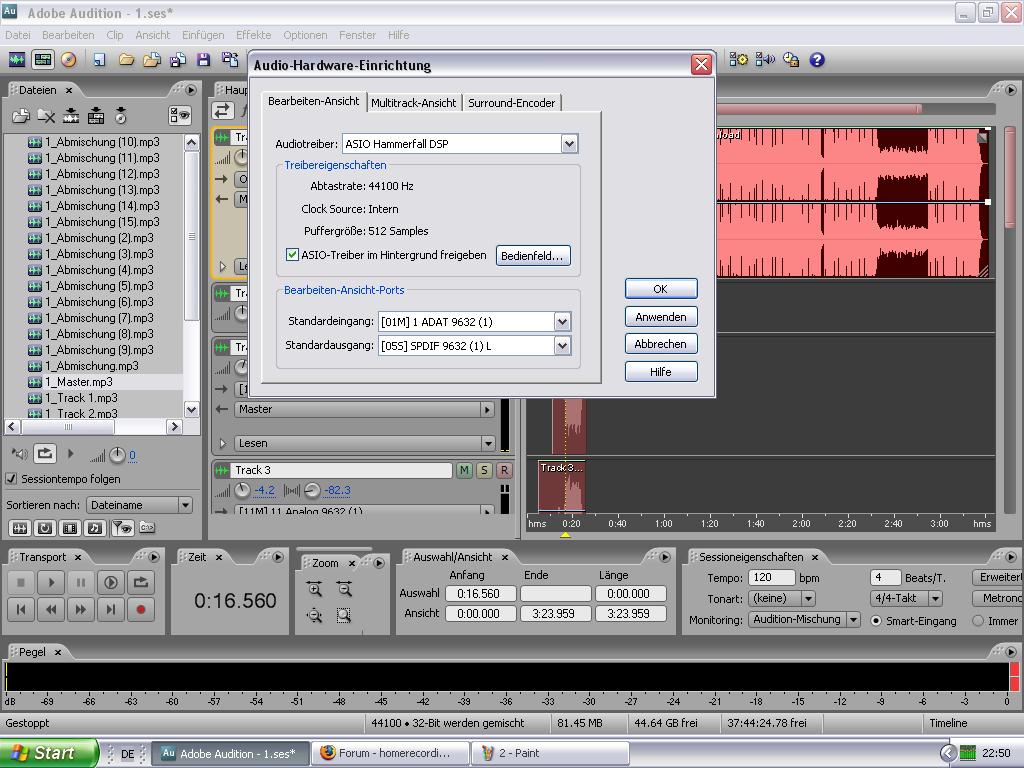This screenshot has width=1024, height=768.
Task: Toggle the loop playback transport button
Action: pos(140,582)
